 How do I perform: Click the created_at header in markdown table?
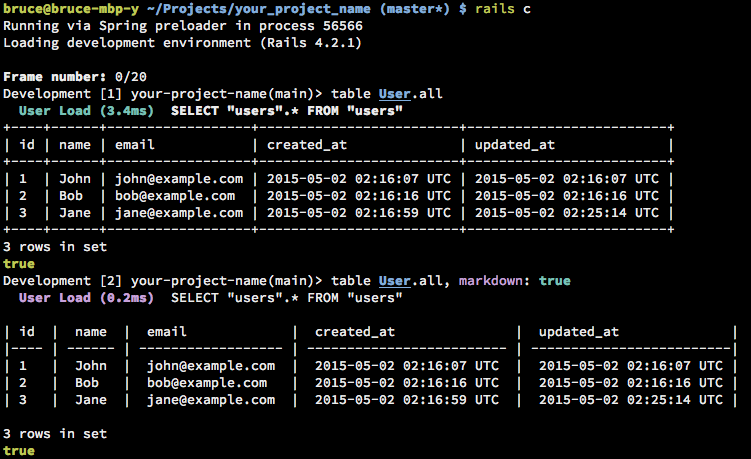pyautogui.click(x=355, y=332)
